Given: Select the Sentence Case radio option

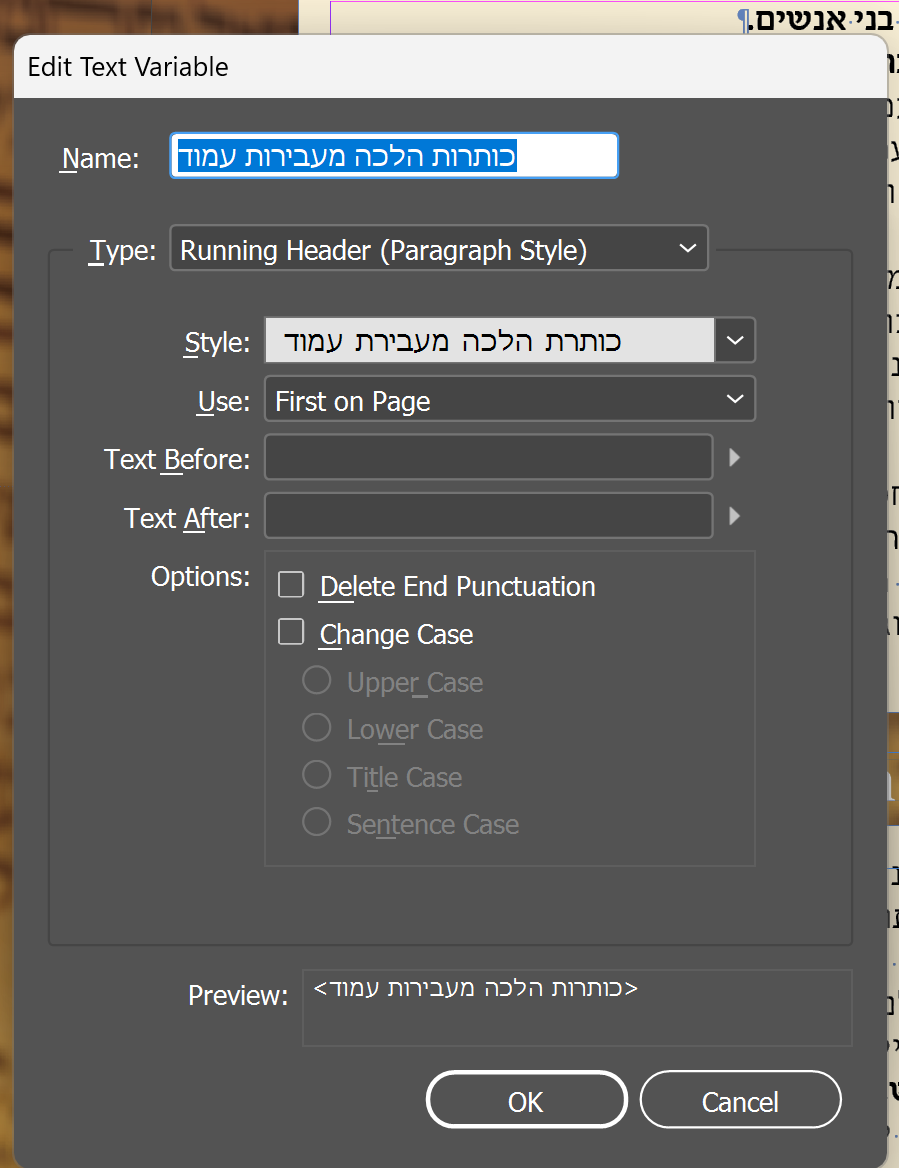Looking at the screenshot, I should [317, 823].
